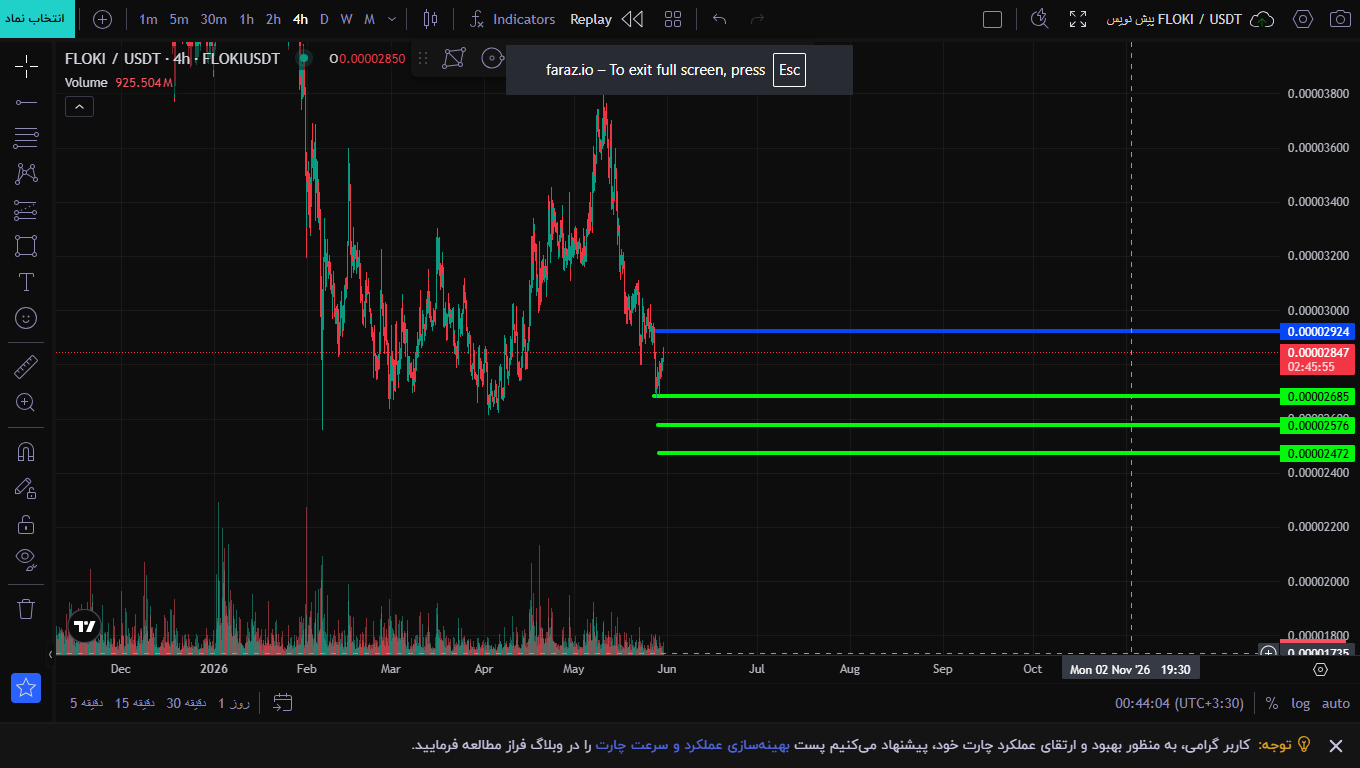Open the candlestick chart style menu
The width and height of the screenshot is (1360, 768).
[x=431, y=19]
